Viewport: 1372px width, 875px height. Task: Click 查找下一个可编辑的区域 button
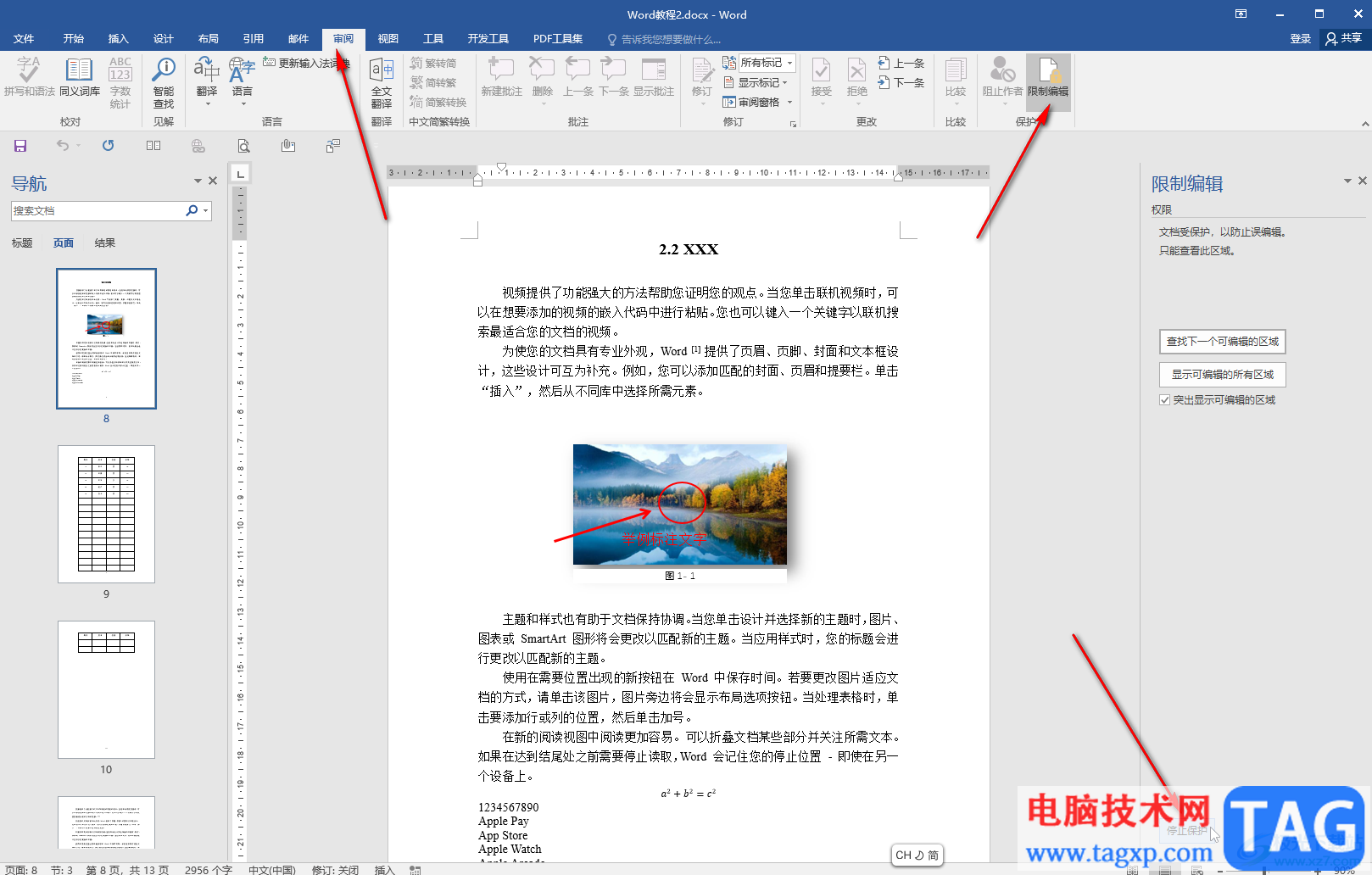pos(1223,342)
